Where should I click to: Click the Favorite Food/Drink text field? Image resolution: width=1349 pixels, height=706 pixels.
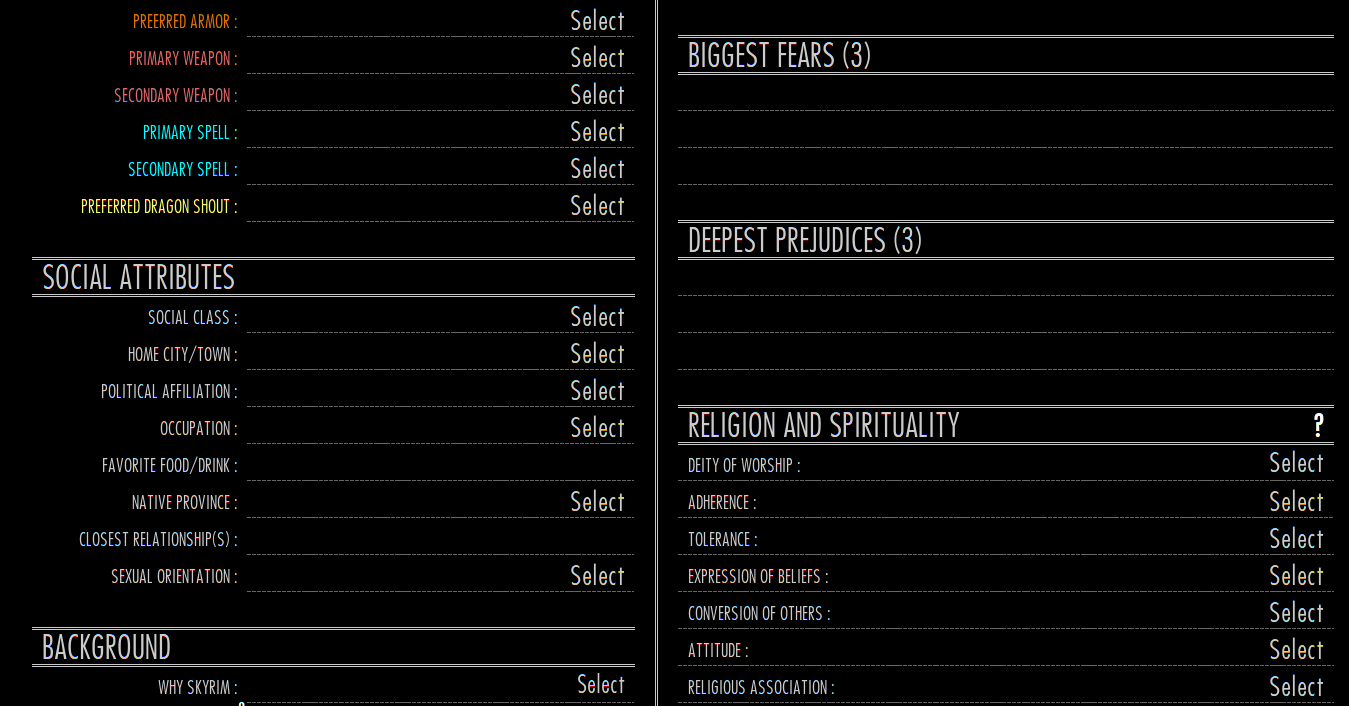click(440, 466)
